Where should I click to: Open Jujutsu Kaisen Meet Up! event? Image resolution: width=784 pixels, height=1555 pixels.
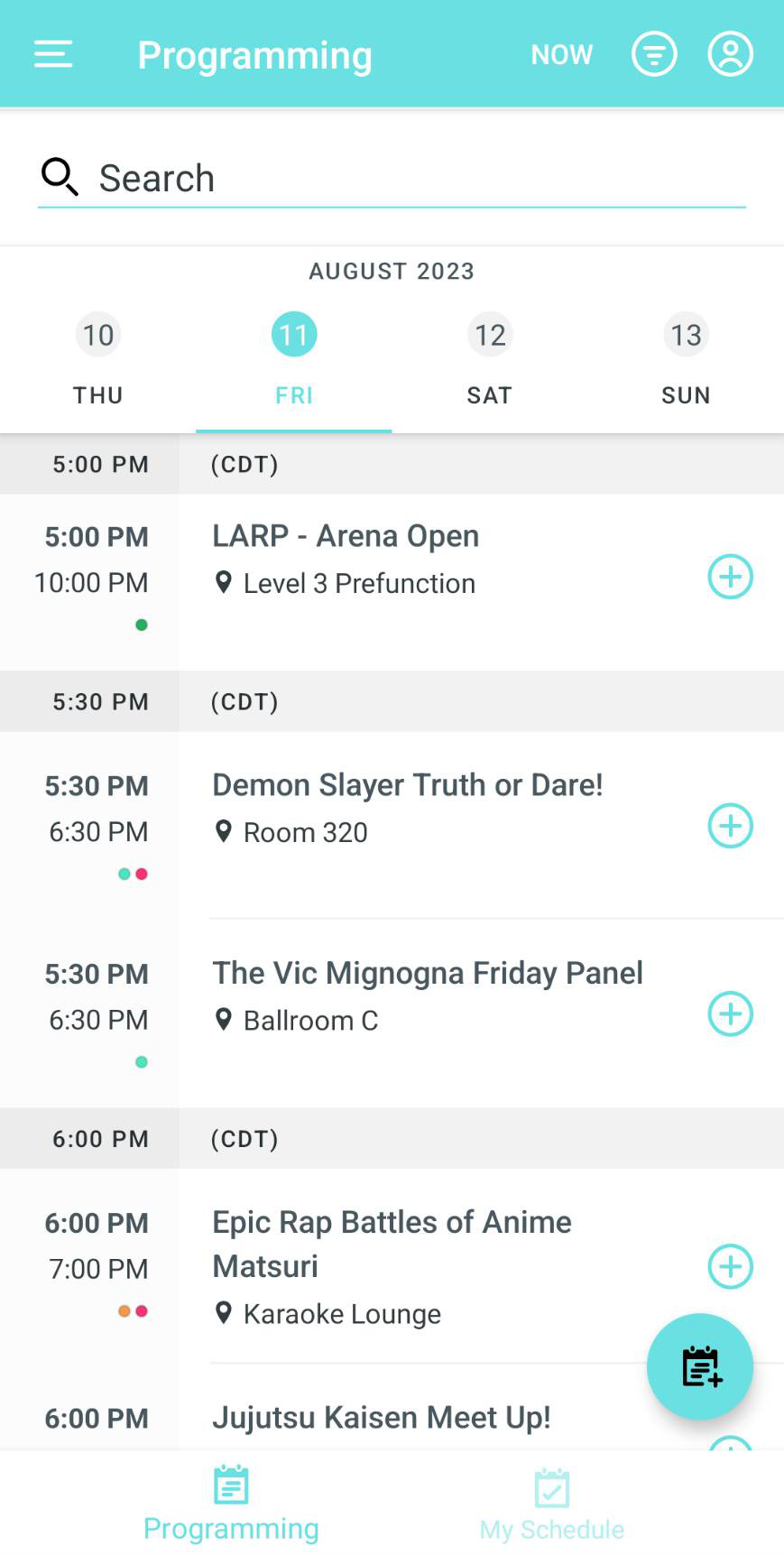[382, 1417]
